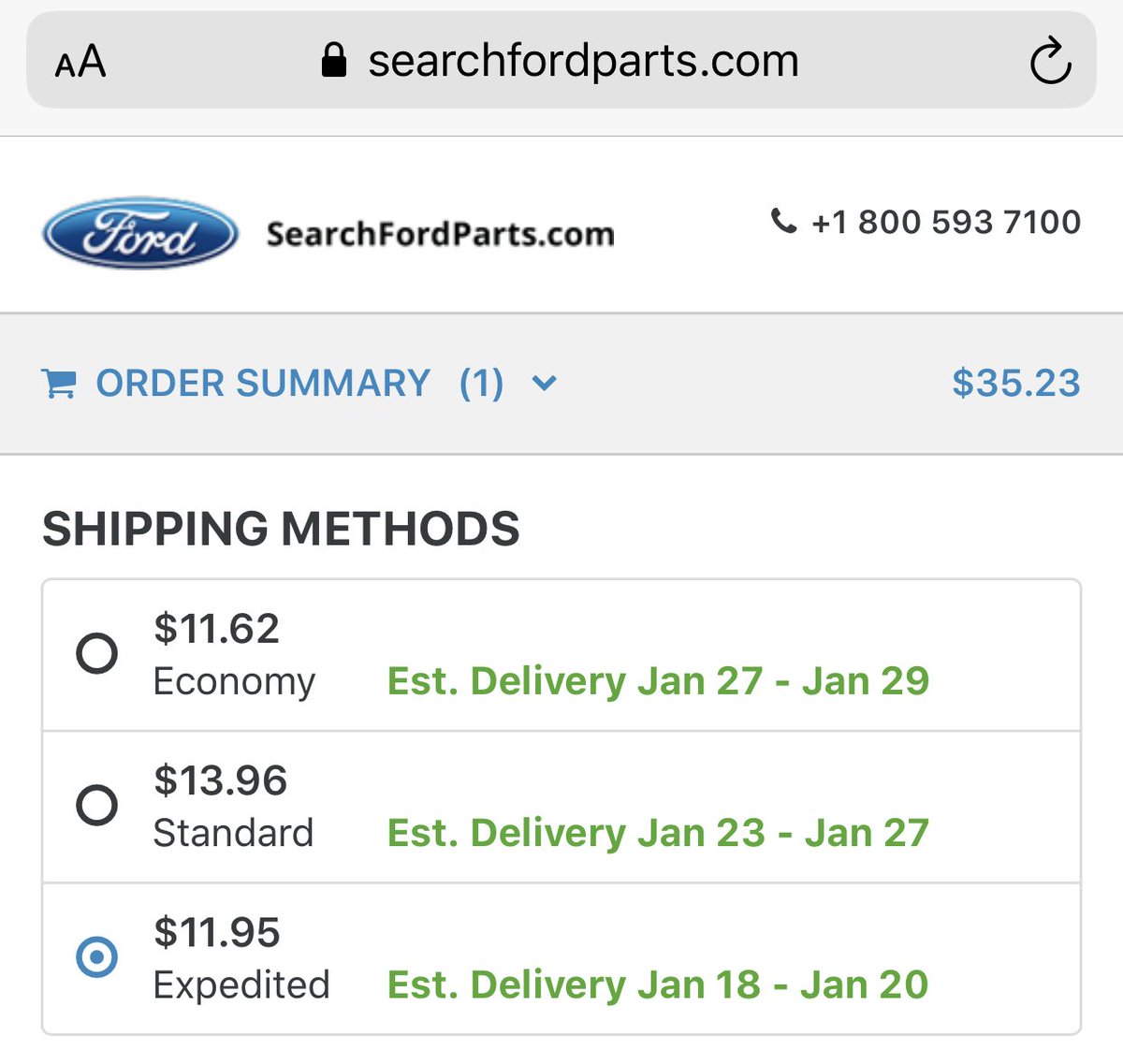Tap the phone handset icon
1123x1064 pixels.
click(x=783, y=222)
